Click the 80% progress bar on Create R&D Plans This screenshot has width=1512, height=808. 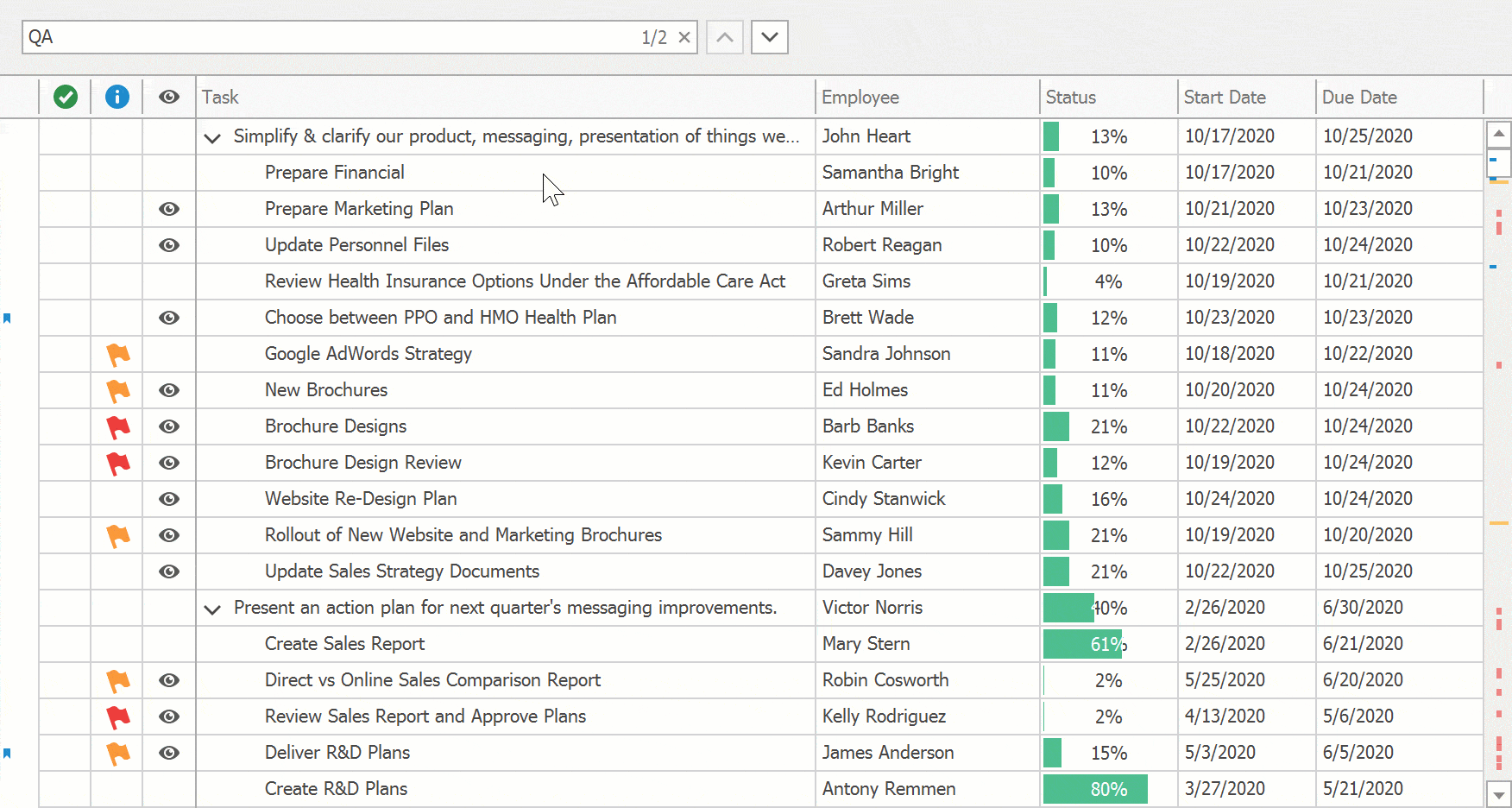(1094, 788)
